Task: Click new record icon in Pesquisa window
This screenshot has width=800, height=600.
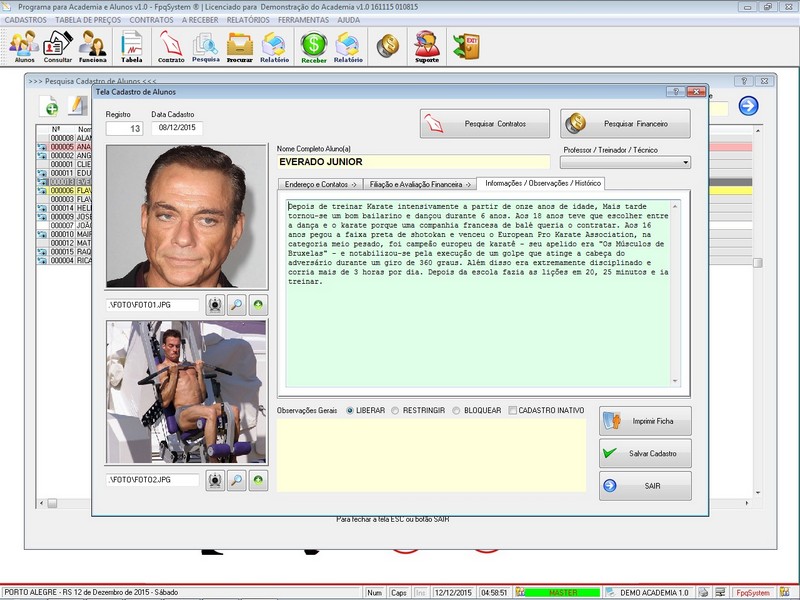Action: point(49,106)
